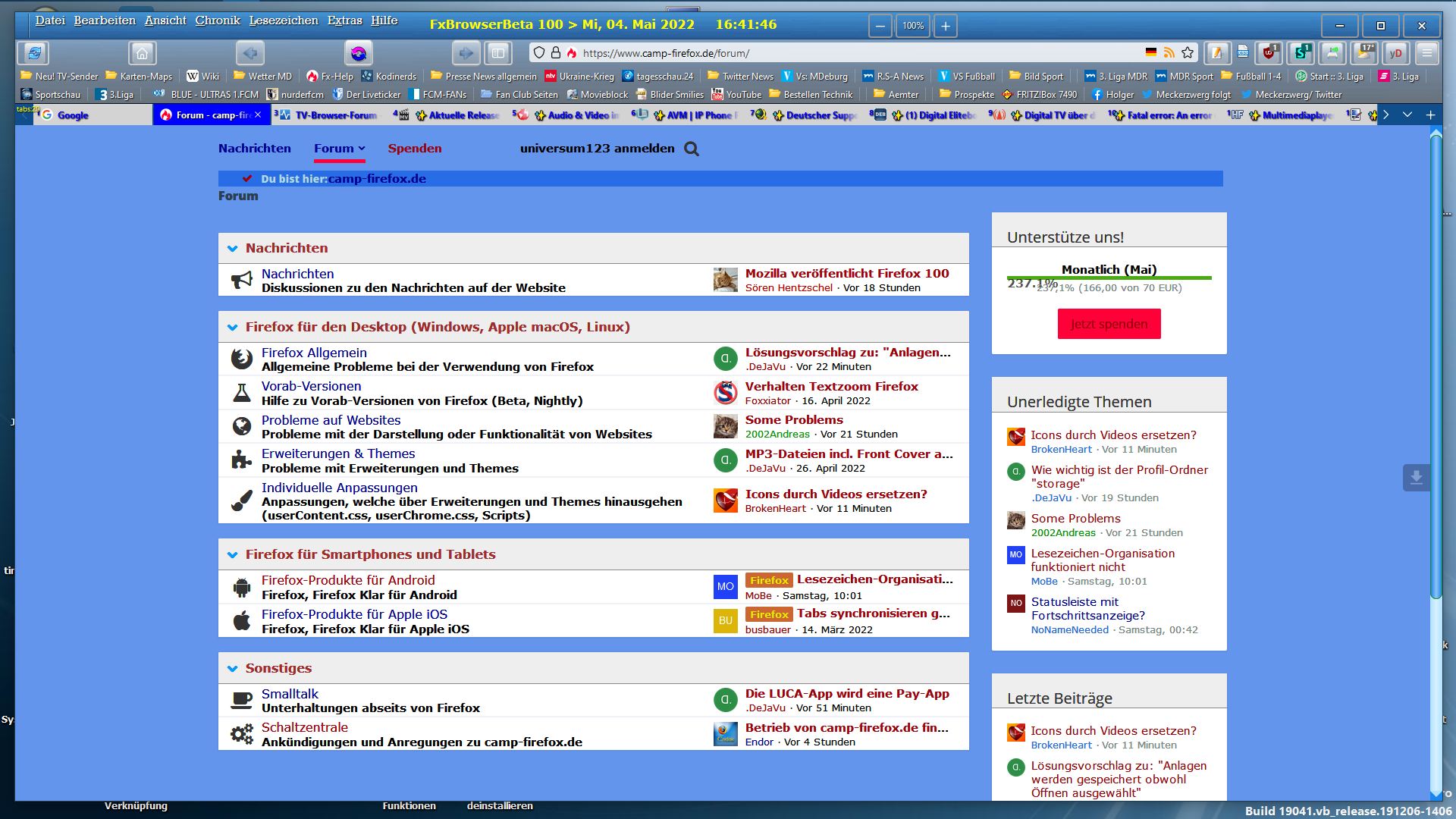This screenshot has width=1456, height=819.
Task: Open uBlock Origin extension icon
Action: tap(1268, 53)
